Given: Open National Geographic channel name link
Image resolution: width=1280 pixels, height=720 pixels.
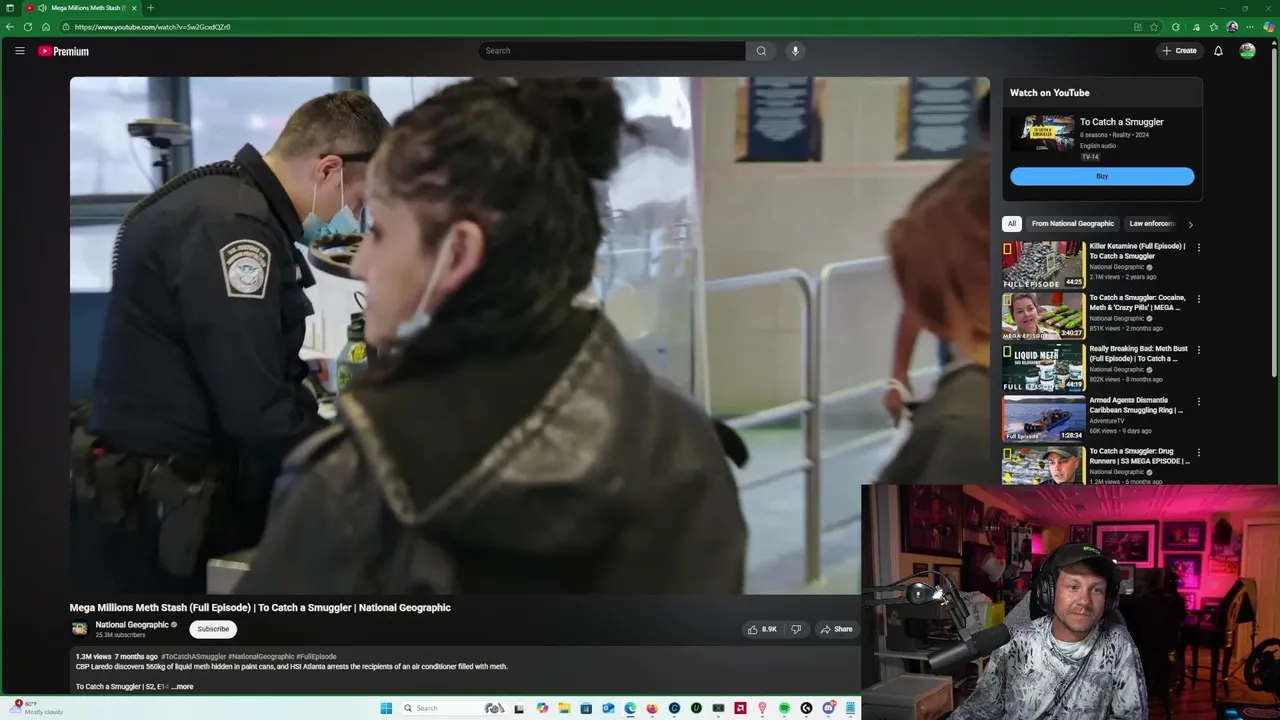Looking at the screenshot, I should click(x=132, y=625).
